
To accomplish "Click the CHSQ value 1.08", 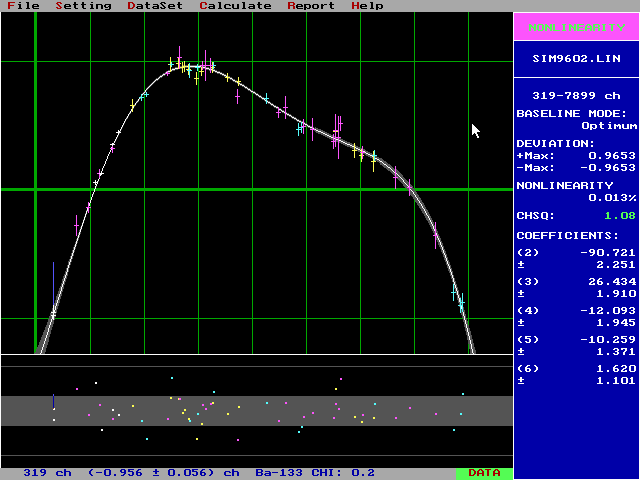I will (620, 216).
